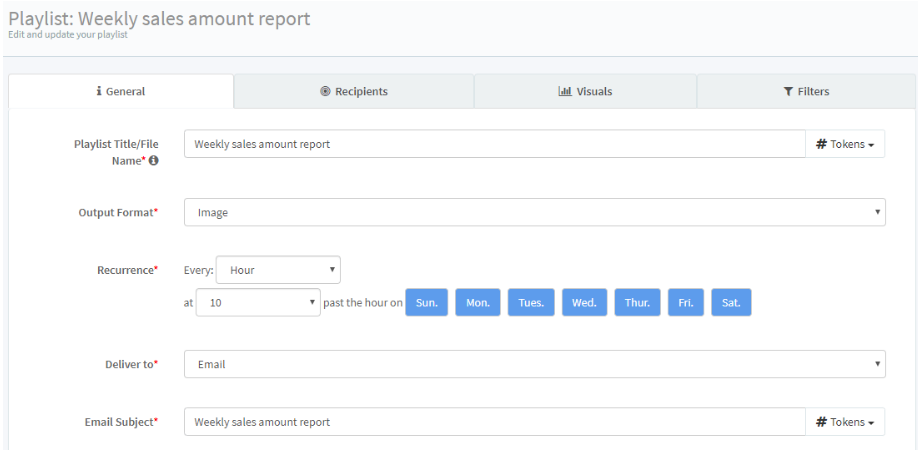Expand the Deliver to dropdown
This screenshot has height=461, width=918.
click(534, 364)
